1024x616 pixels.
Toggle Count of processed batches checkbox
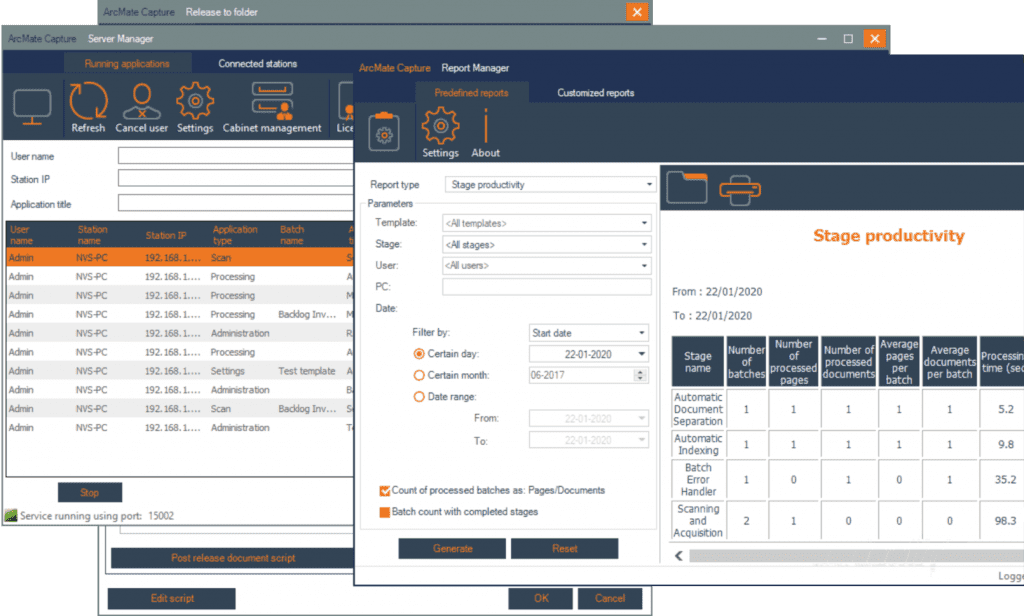coord(385,491)
